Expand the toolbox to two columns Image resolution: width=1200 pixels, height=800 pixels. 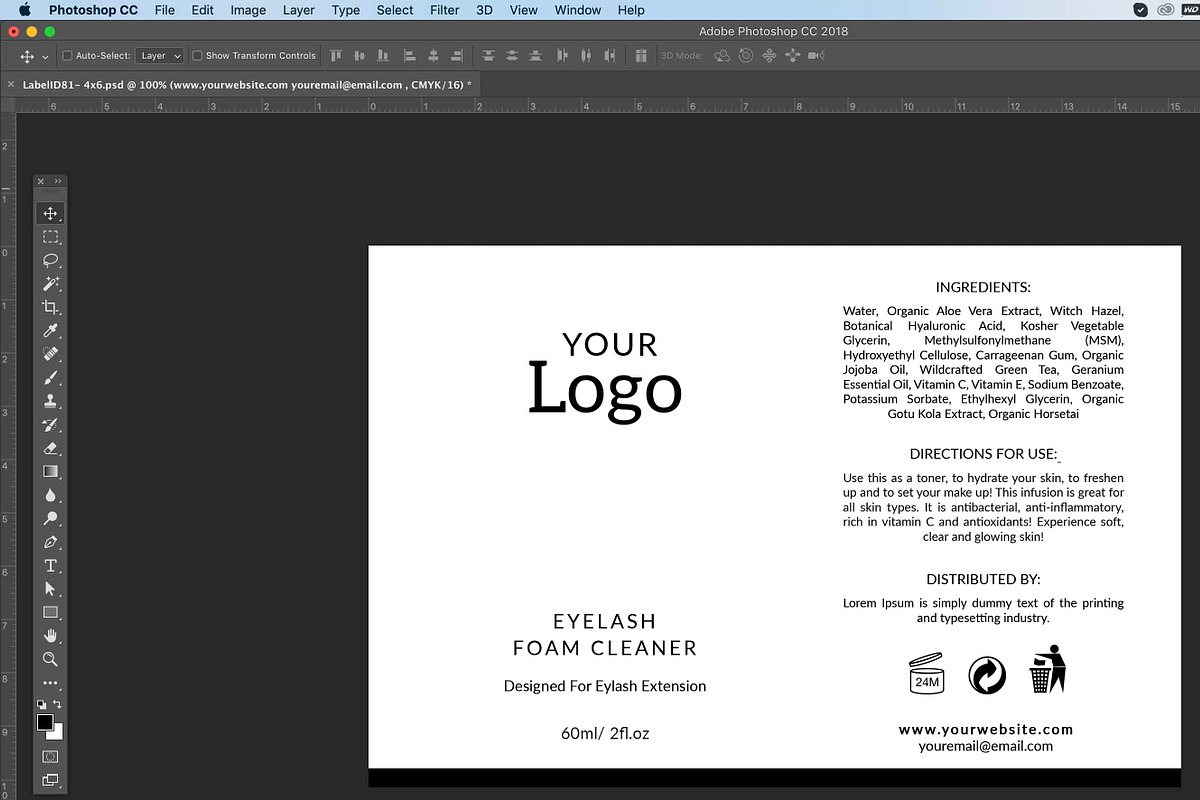coord(58,181)
